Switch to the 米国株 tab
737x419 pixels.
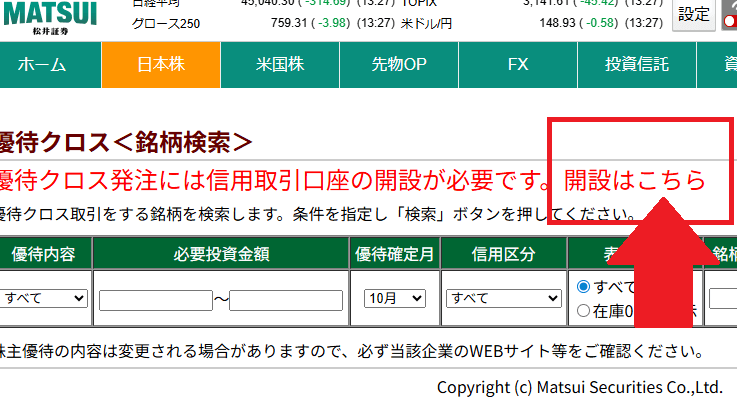(280, 65)
